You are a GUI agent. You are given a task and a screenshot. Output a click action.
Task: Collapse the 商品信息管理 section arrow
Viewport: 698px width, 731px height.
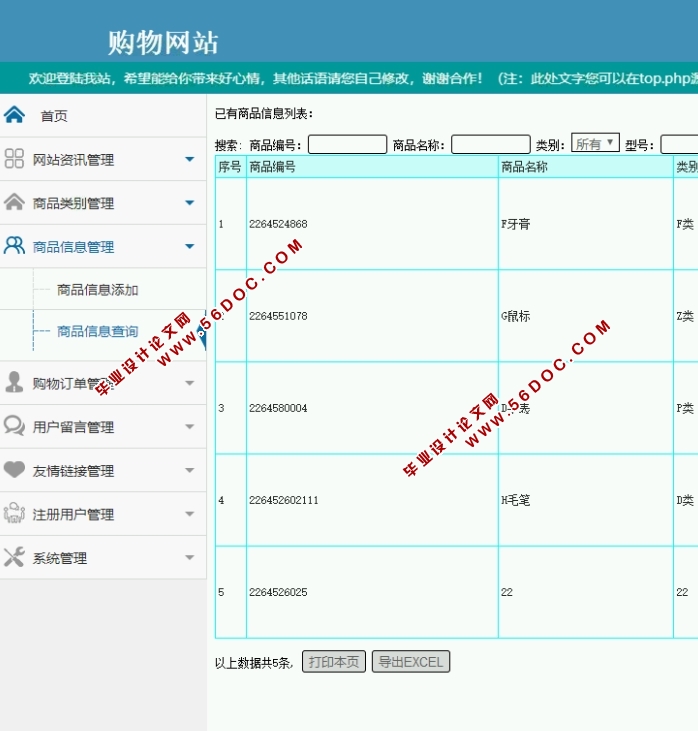click(x=189, y=246)
